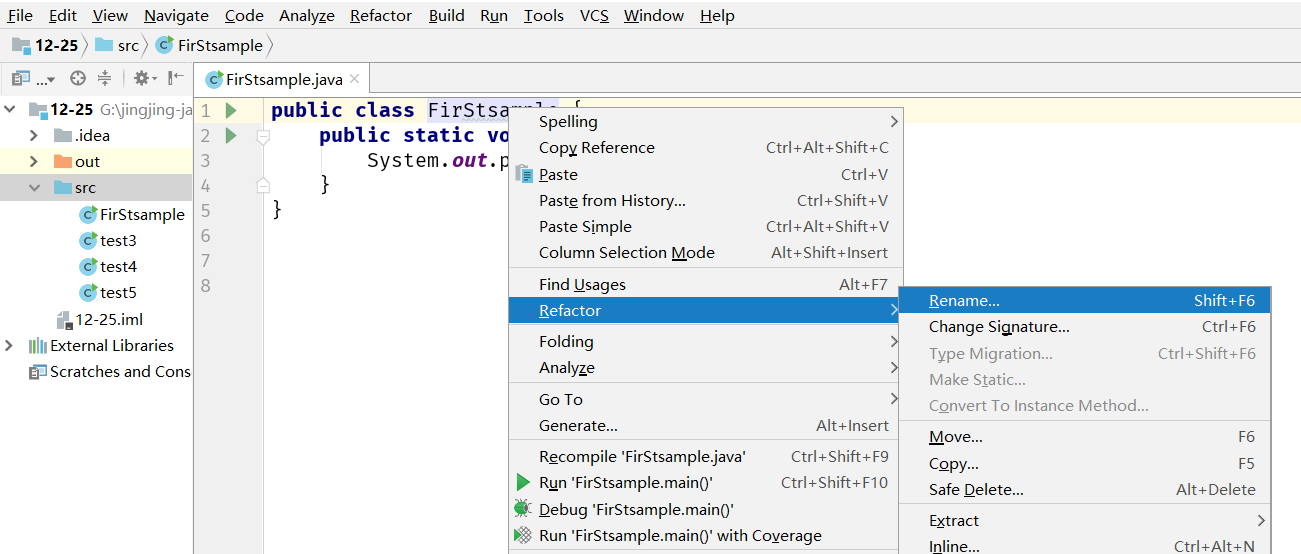Open the File menu

[20, 16]
